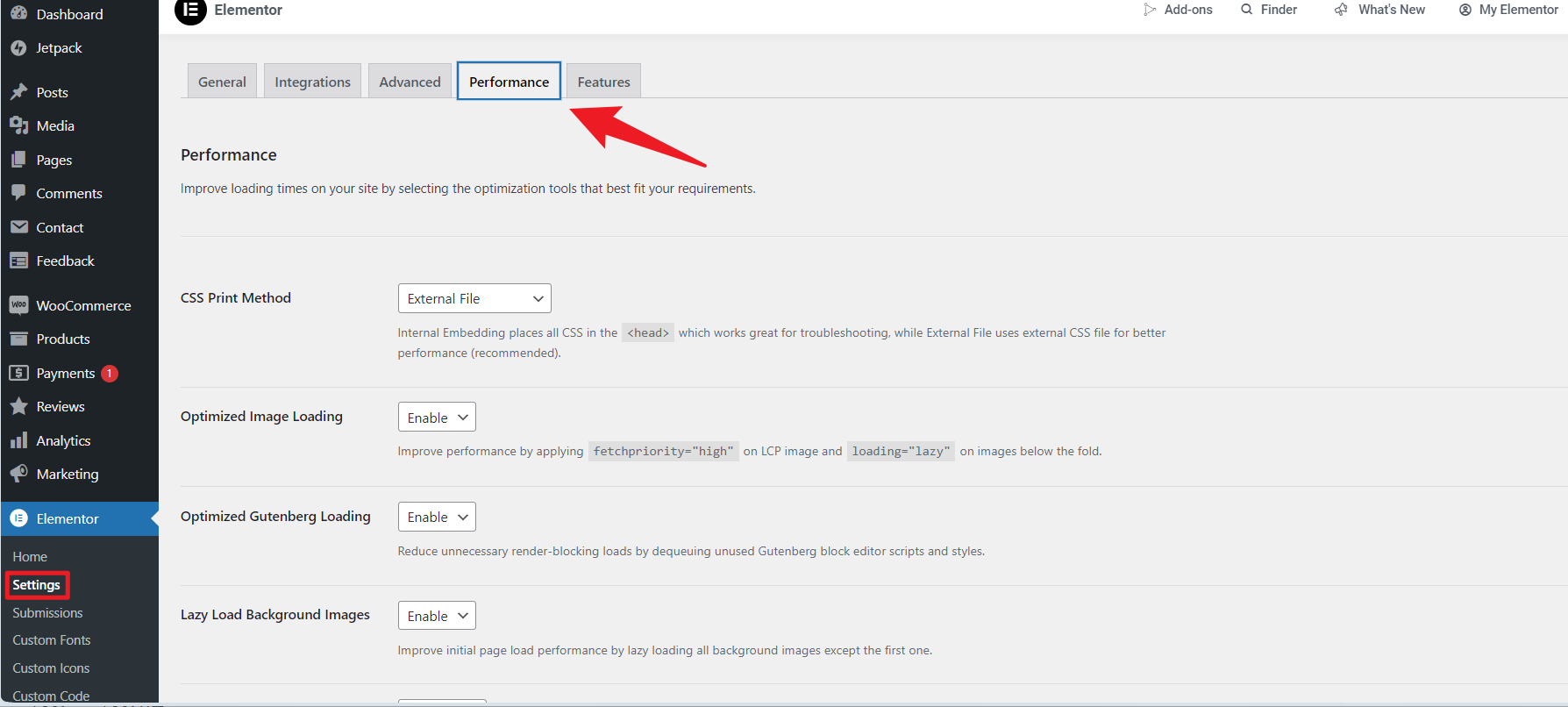Open Custom Fonts submenu item
Viewport: 1568px width, 707px height.
[52, 640]
